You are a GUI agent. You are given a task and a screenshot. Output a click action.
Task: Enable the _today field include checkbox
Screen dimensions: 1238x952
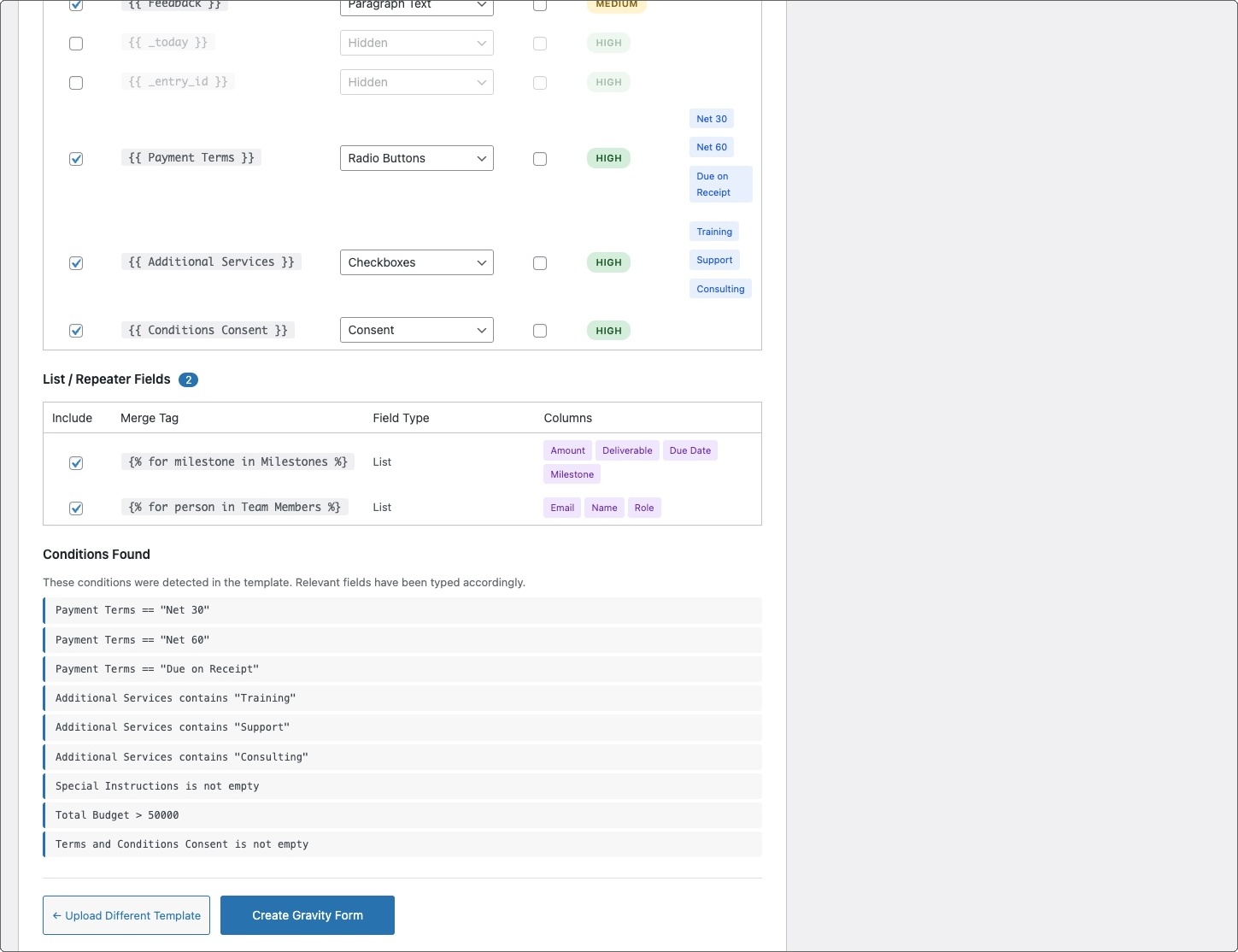[x=76, y=44]
